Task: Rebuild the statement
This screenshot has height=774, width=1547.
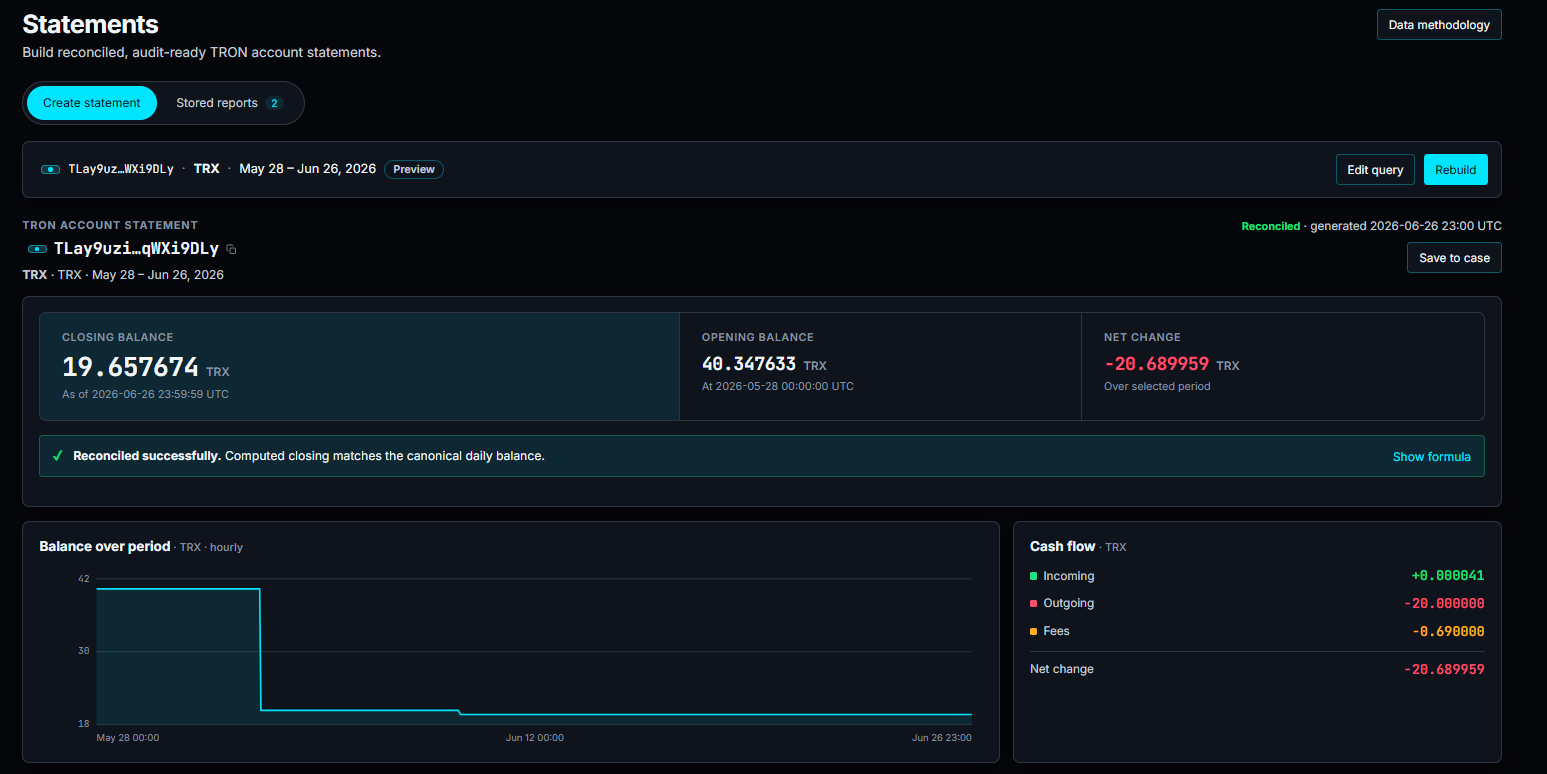Action: point(1455,169)
